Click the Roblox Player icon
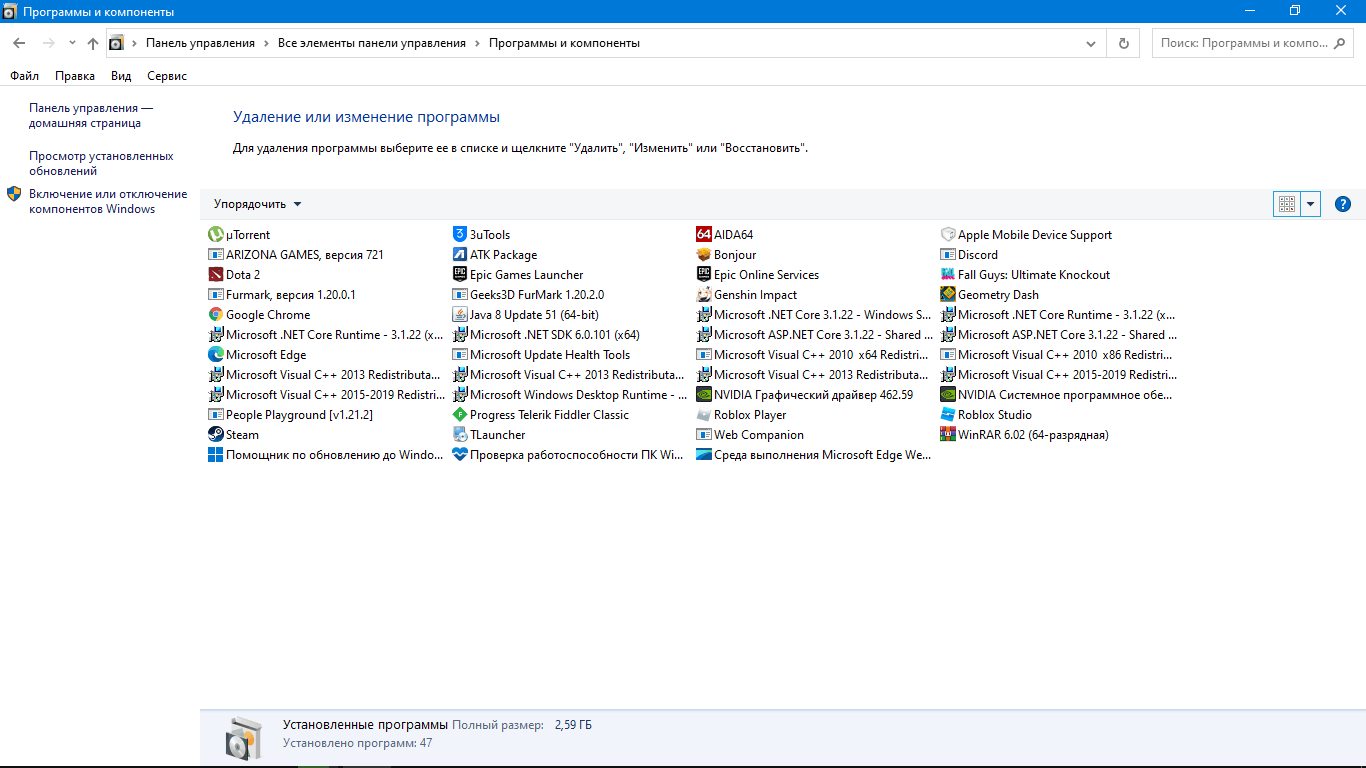Screen dimensions: 1366x768 704,415
